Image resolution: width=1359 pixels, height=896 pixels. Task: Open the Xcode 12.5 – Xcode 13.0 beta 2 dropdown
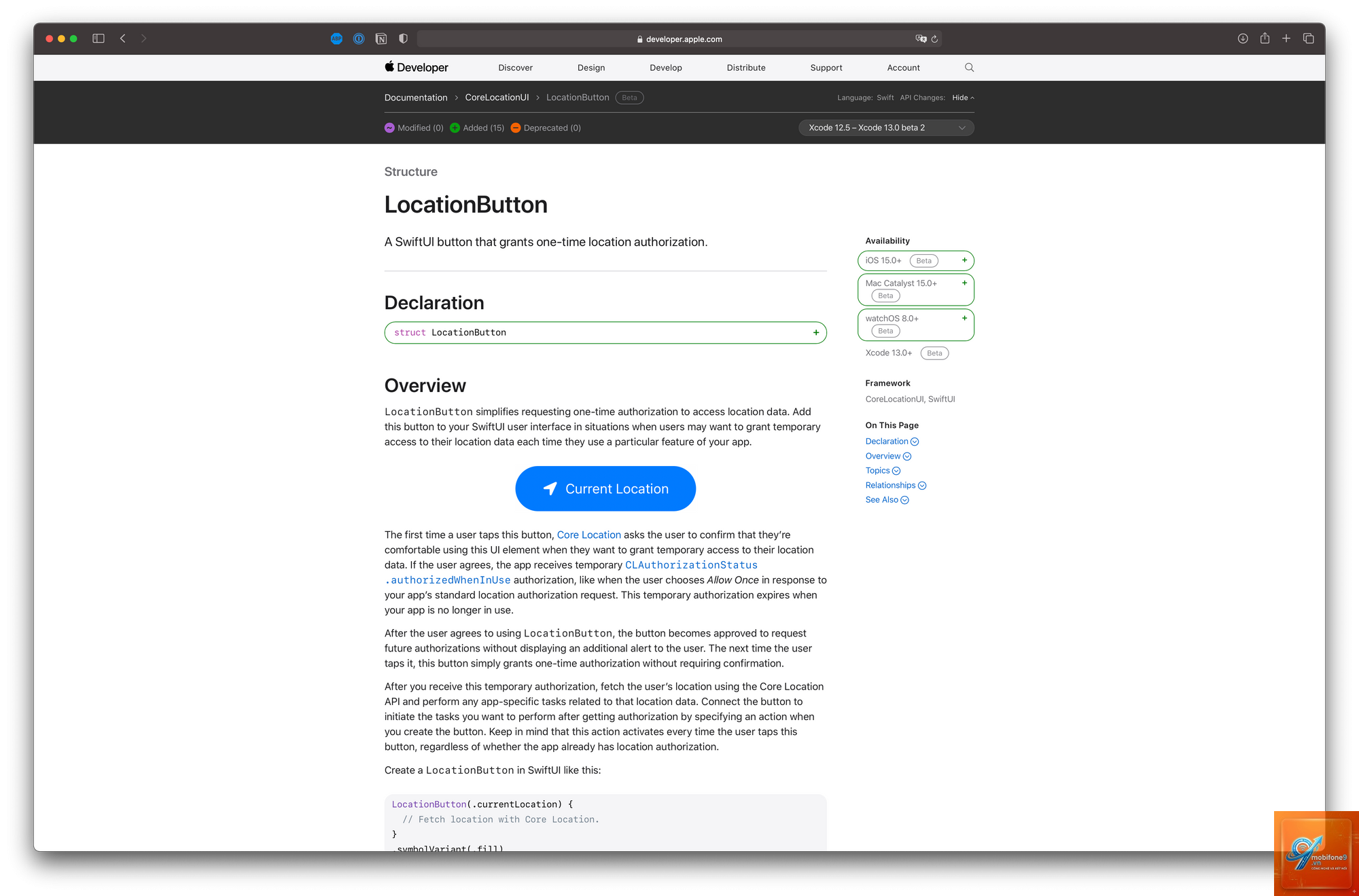pos(886,128)
